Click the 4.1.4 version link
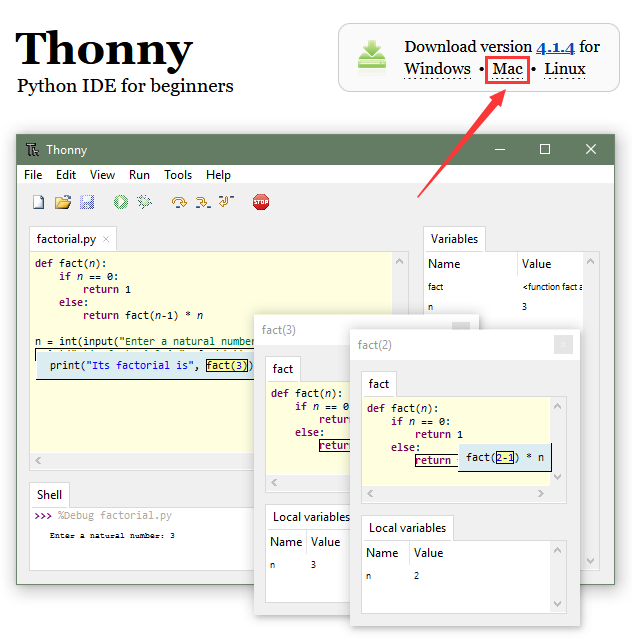Image resolution: width=632 pixels, height=639 pixels. coord(555,48)
